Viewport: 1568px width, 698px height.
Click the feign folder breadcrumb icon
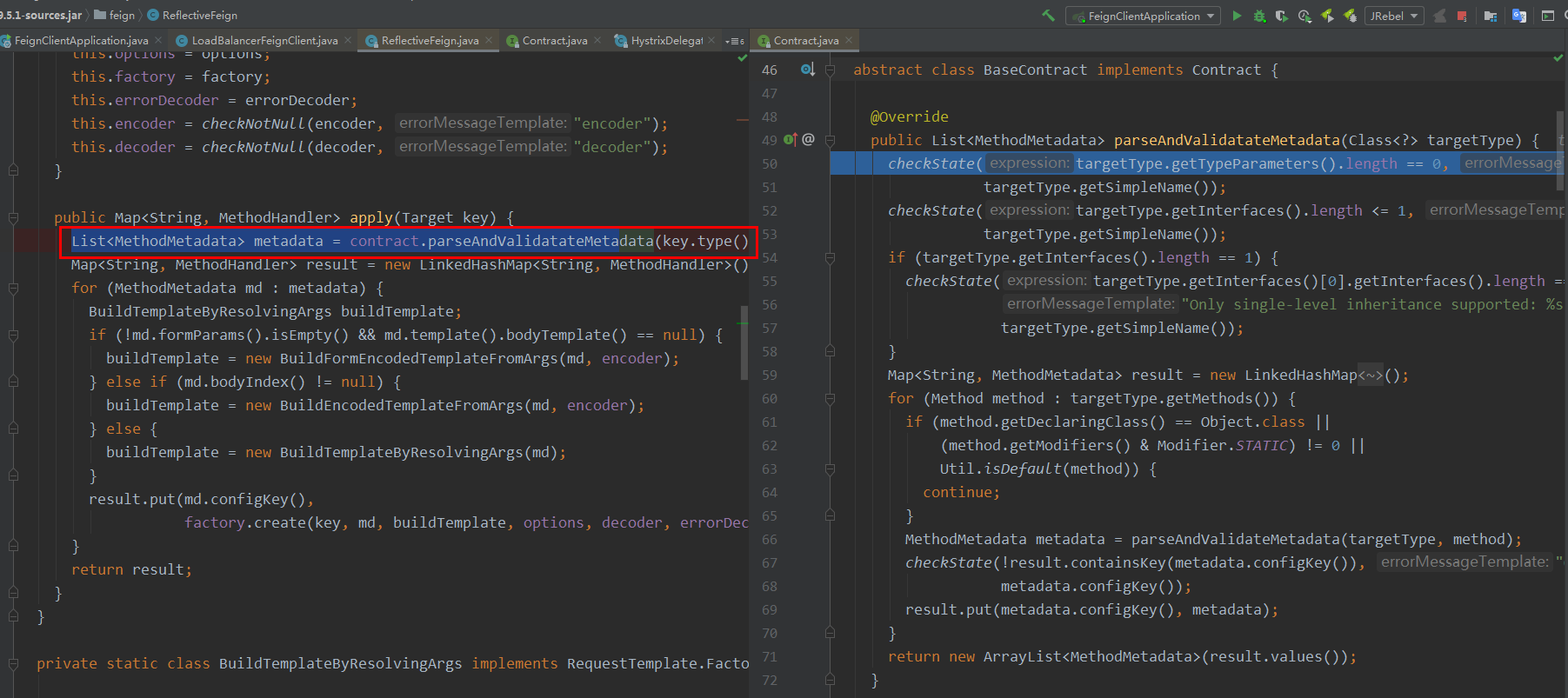point(99,15)
